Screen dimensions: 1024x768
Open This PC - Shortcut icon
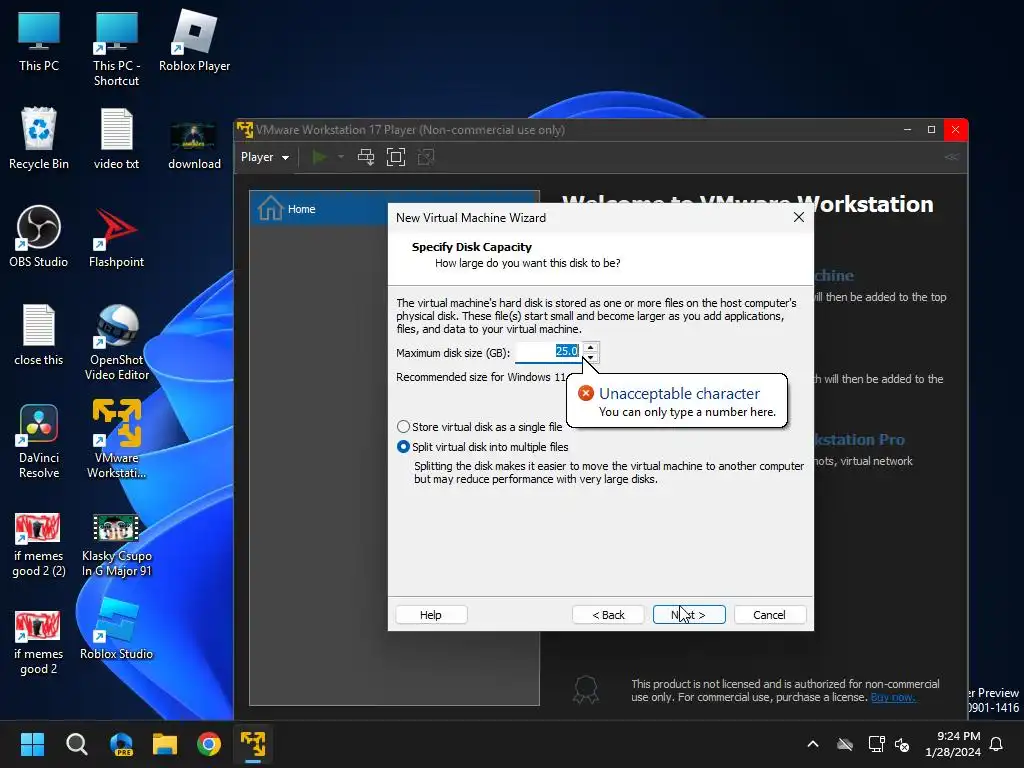pos(116,48)
